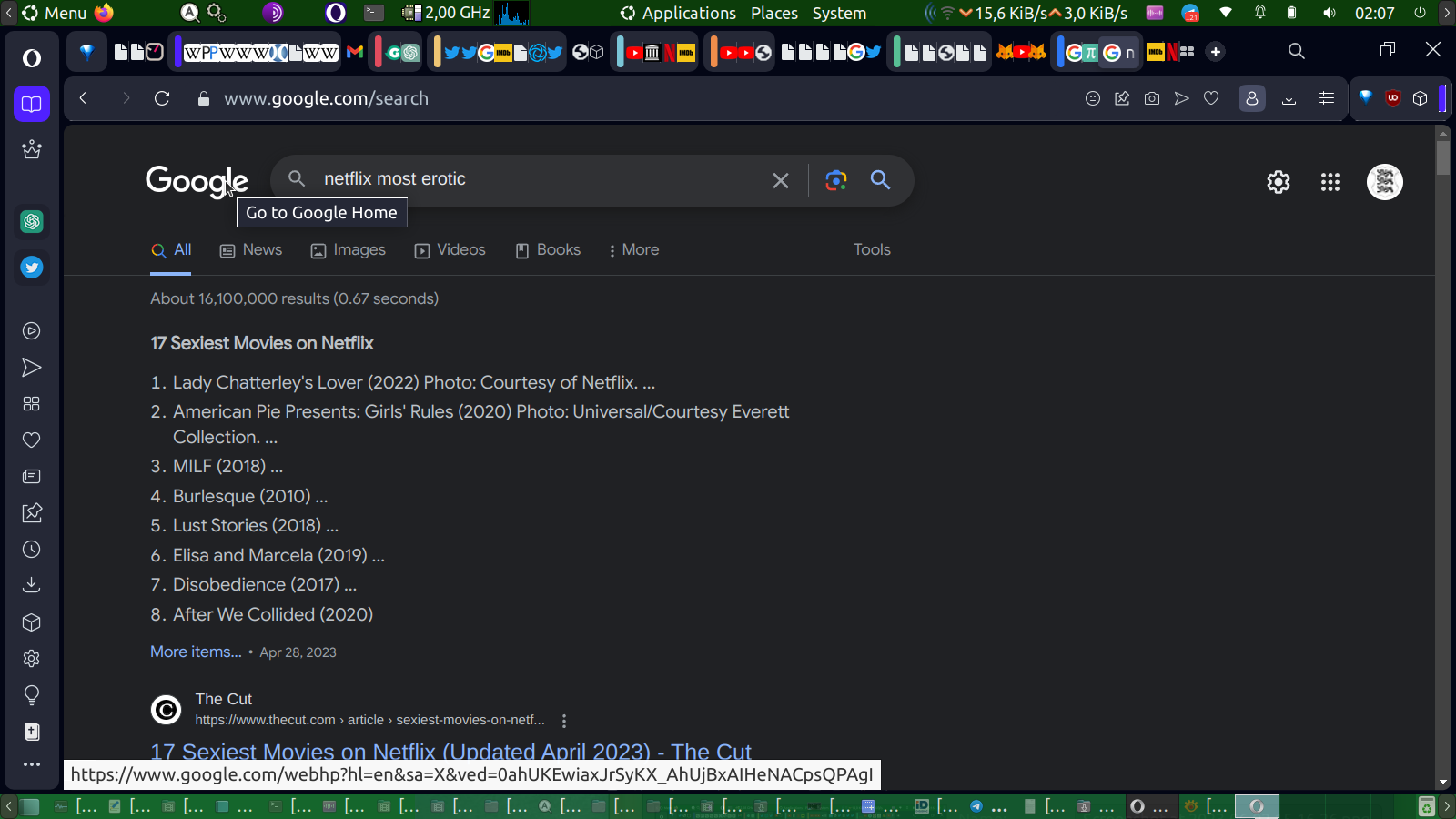Open the volume control in system tray

point(1330,13)
